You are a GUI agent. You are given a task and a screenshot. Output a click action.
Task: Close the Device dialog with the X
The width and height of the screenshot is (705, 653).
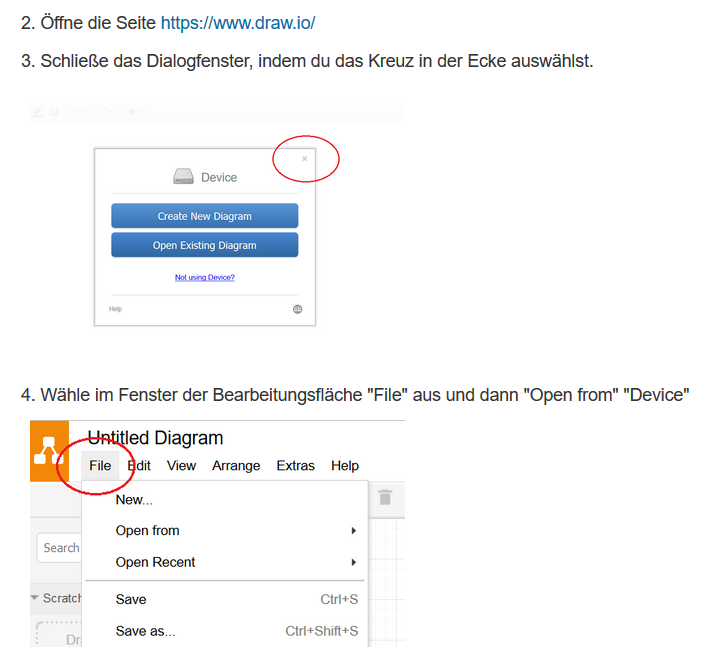tap(305, 159)
